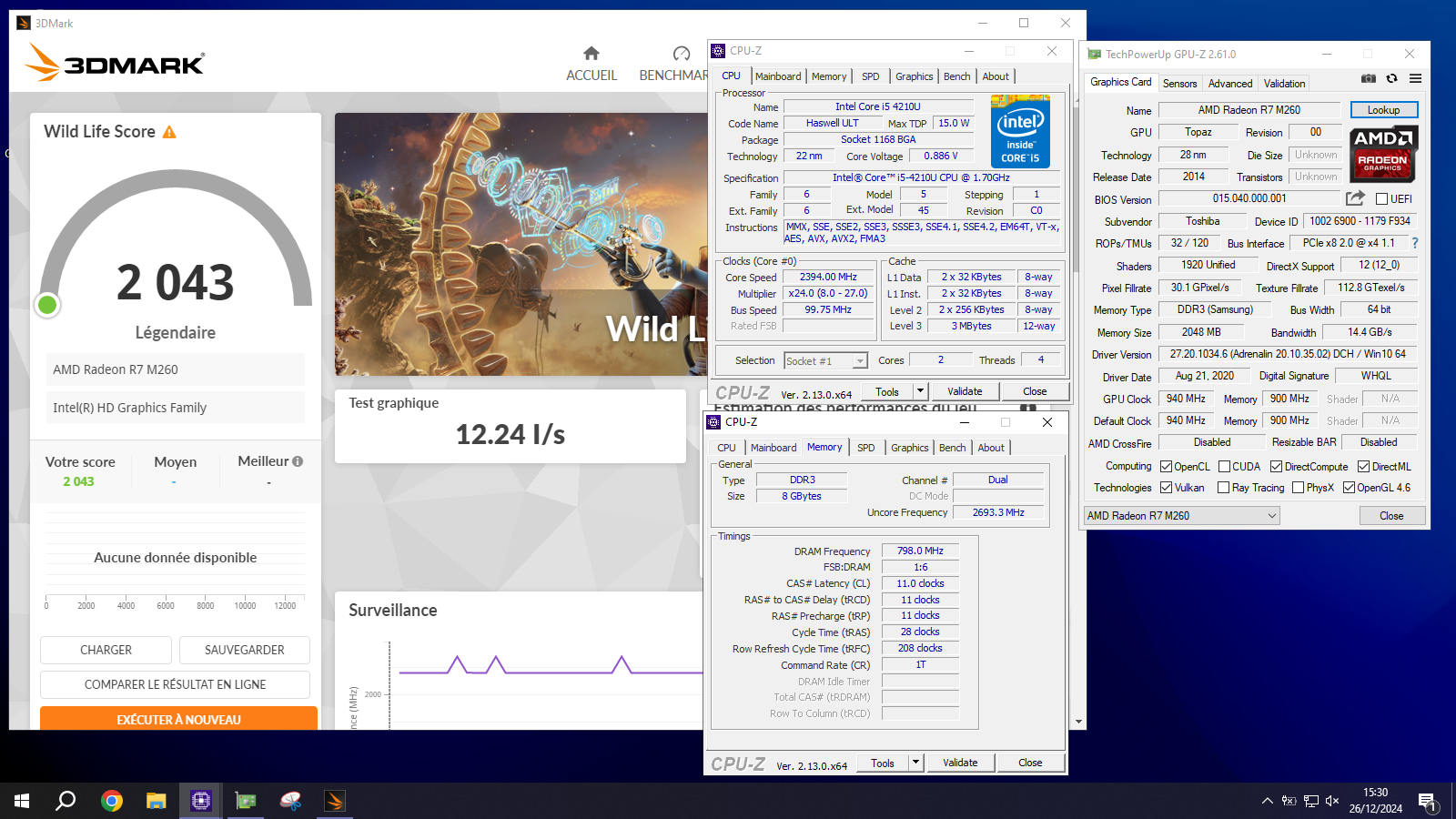Open the Sensors tab in GPU-Z
The height and width of the screenshot is (819, 1456).
pos(1179,84)
